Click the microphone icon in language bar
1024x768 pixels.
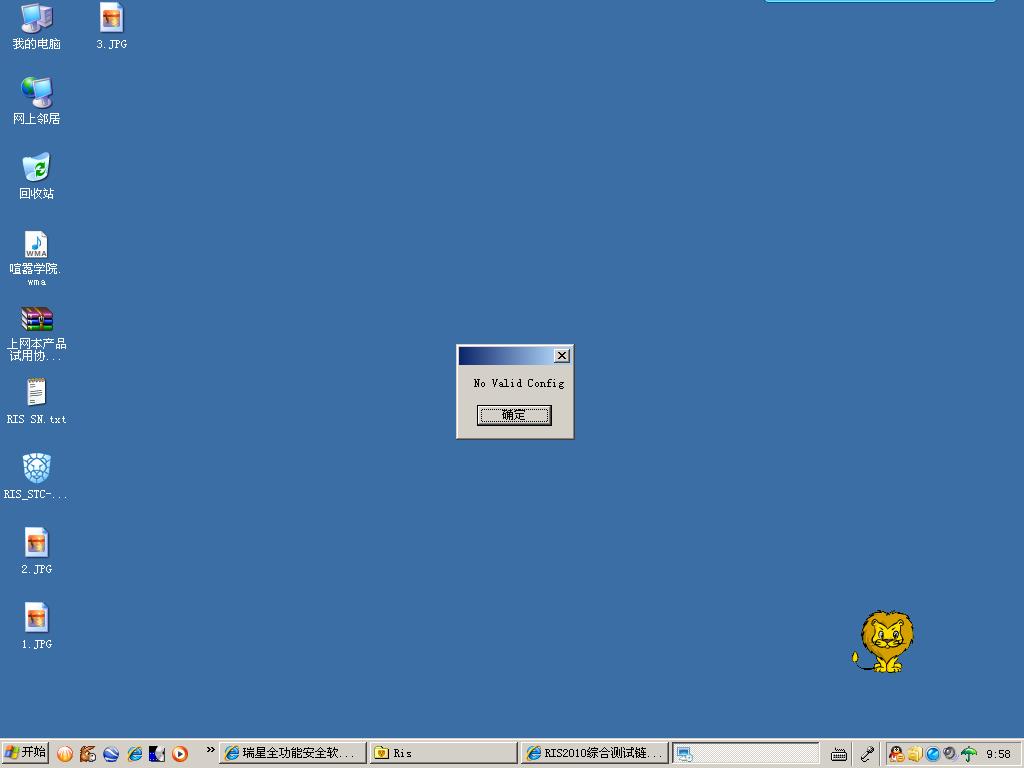tap(867, 754)
